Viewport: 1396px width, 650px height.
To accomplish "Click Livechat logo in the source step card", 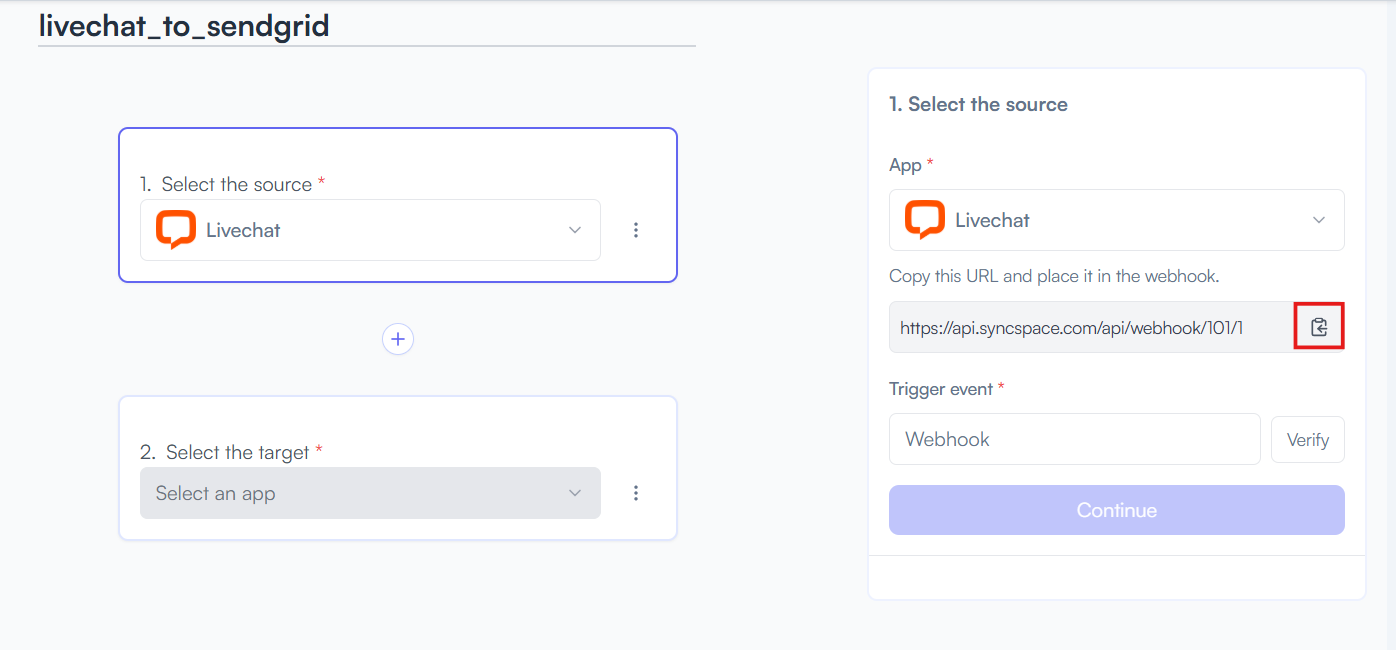I will [x=176, y=230].
